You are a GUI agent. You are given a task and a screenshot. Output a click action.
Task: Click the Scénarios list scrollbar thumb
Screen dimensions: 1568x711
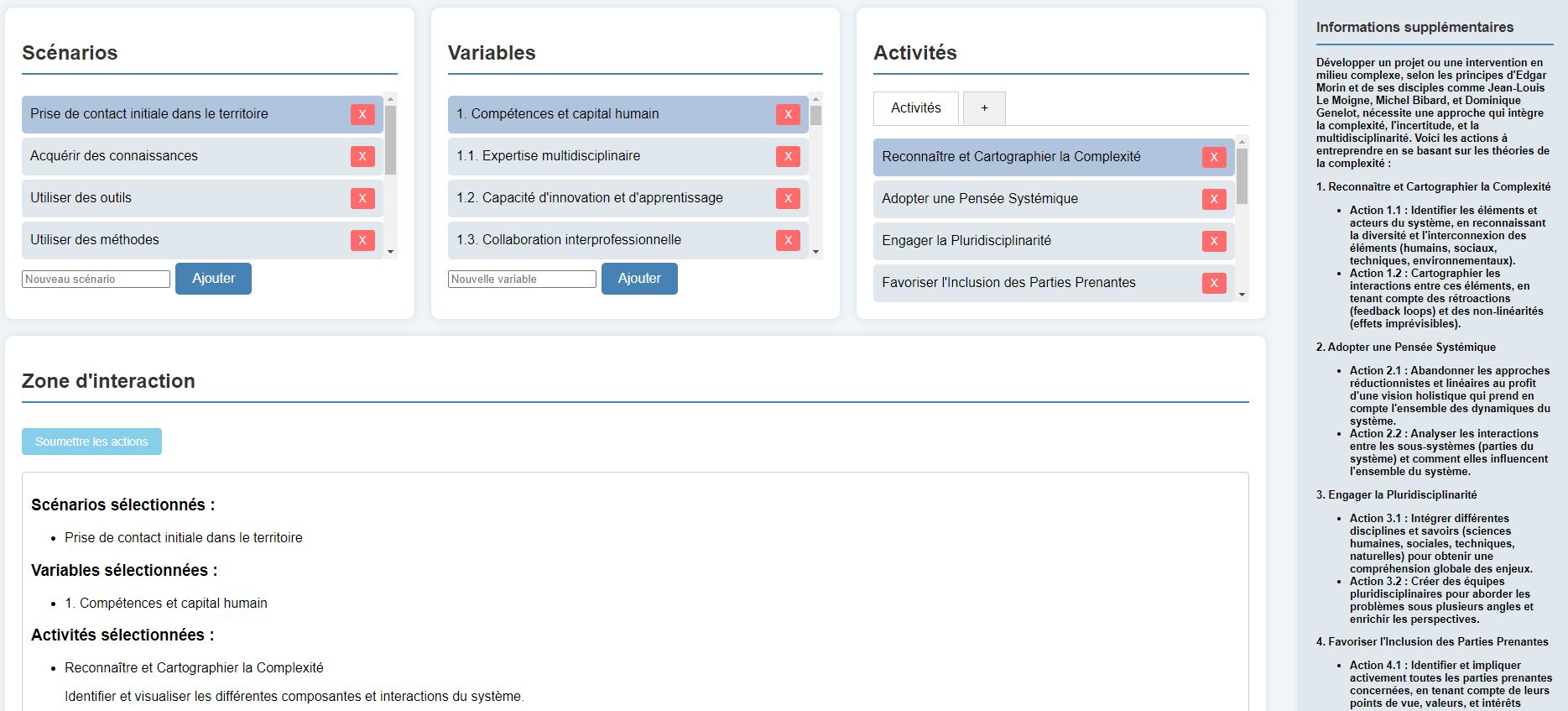coord(391,140)
